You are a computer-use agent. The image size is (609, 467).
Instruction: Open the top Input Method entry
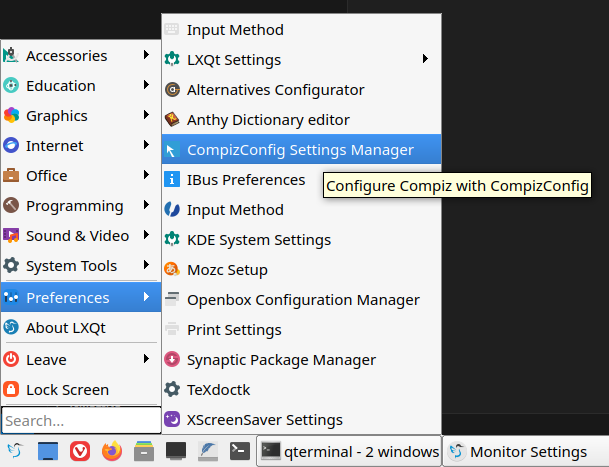[301, 30]
